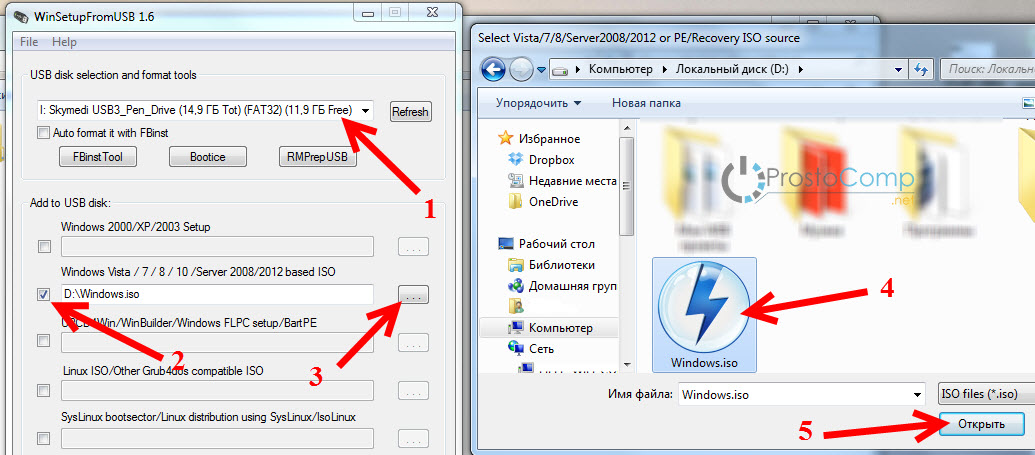Click the Windows.iso file name label

tap(704, 363)
